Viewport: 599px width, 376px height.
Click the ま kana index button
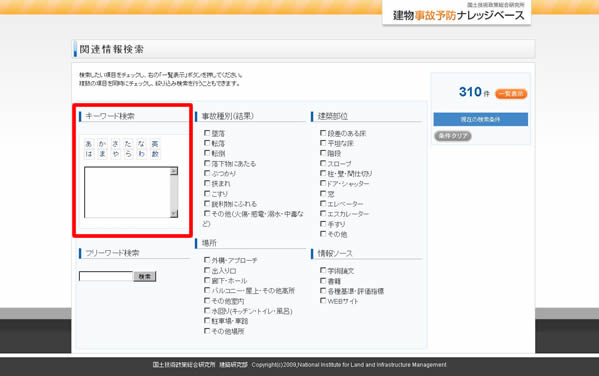[102, 154]
